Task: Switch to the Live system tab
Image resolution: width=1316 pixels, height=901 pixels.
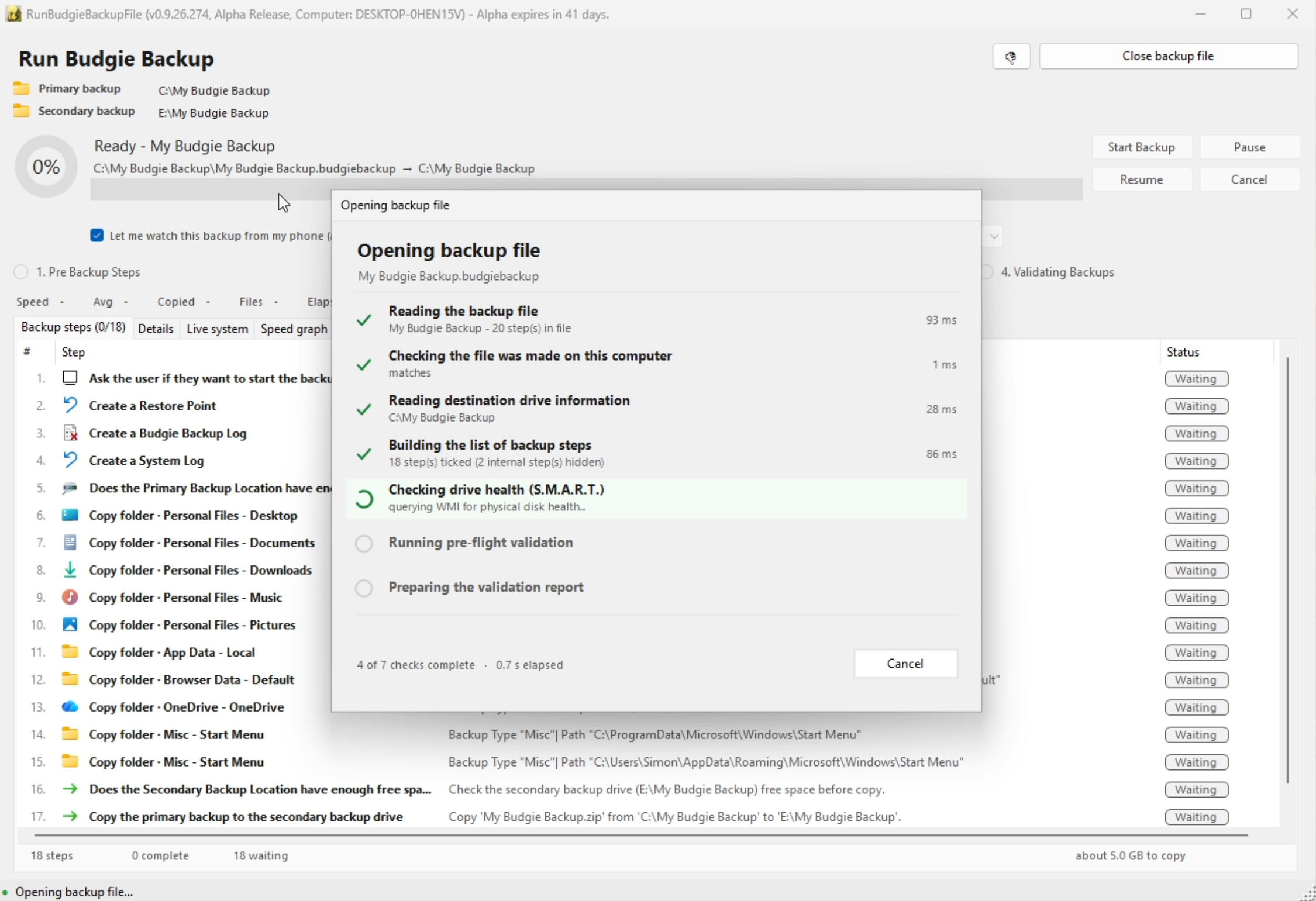Action: (x=217, y=329)
